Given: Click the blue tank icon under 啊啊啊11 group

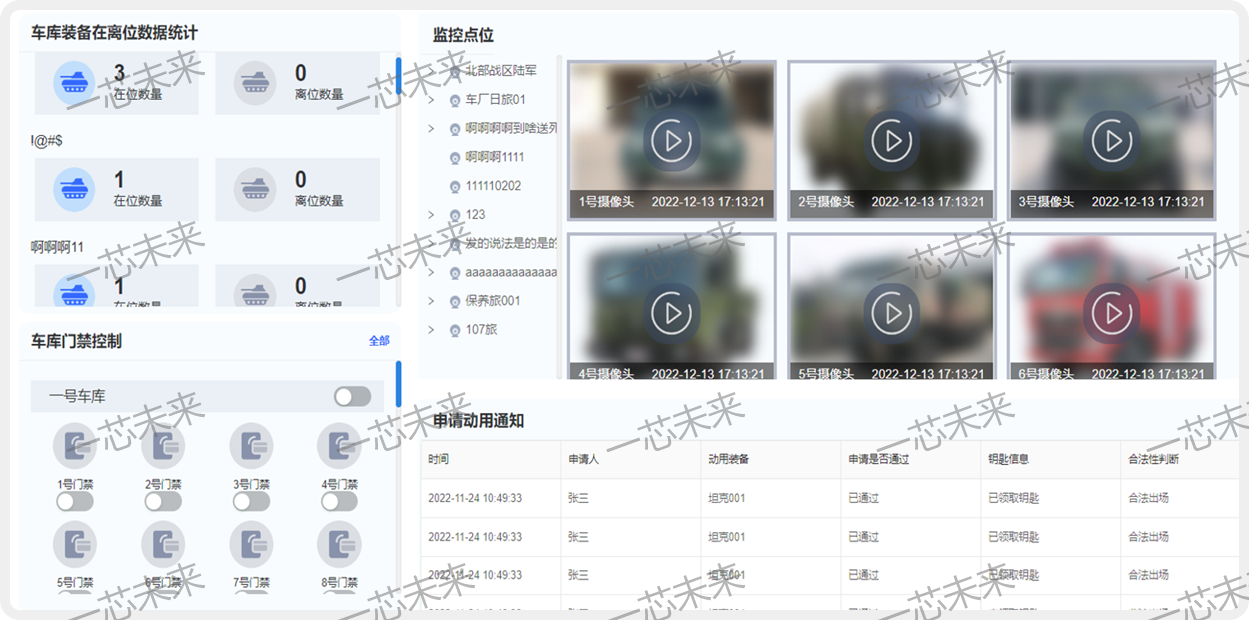Looking at the screenshot, I should pyautogui.click(x=74, y=290).
